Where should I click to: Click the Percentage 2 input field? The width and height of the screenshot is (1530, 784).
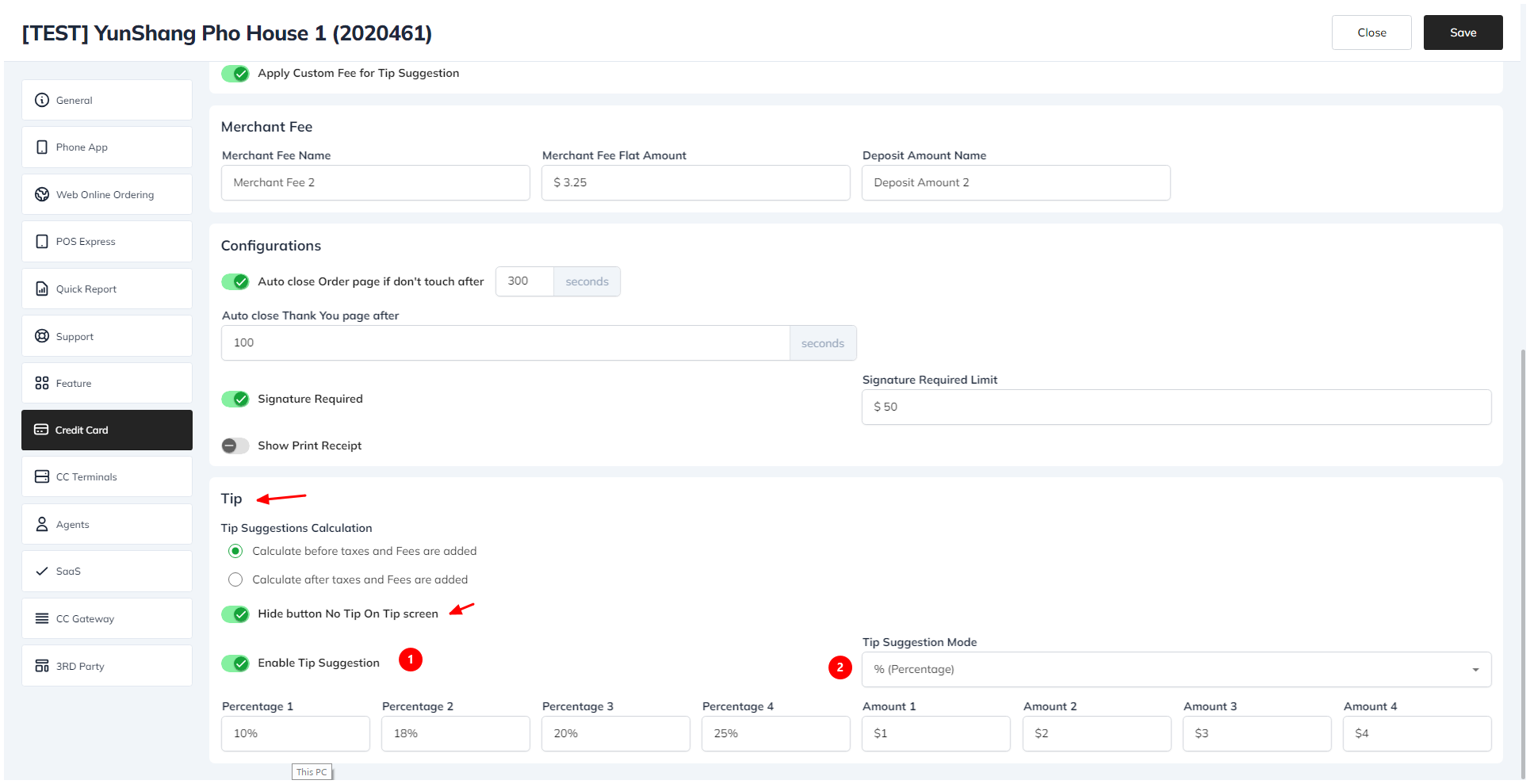point(455,734)
